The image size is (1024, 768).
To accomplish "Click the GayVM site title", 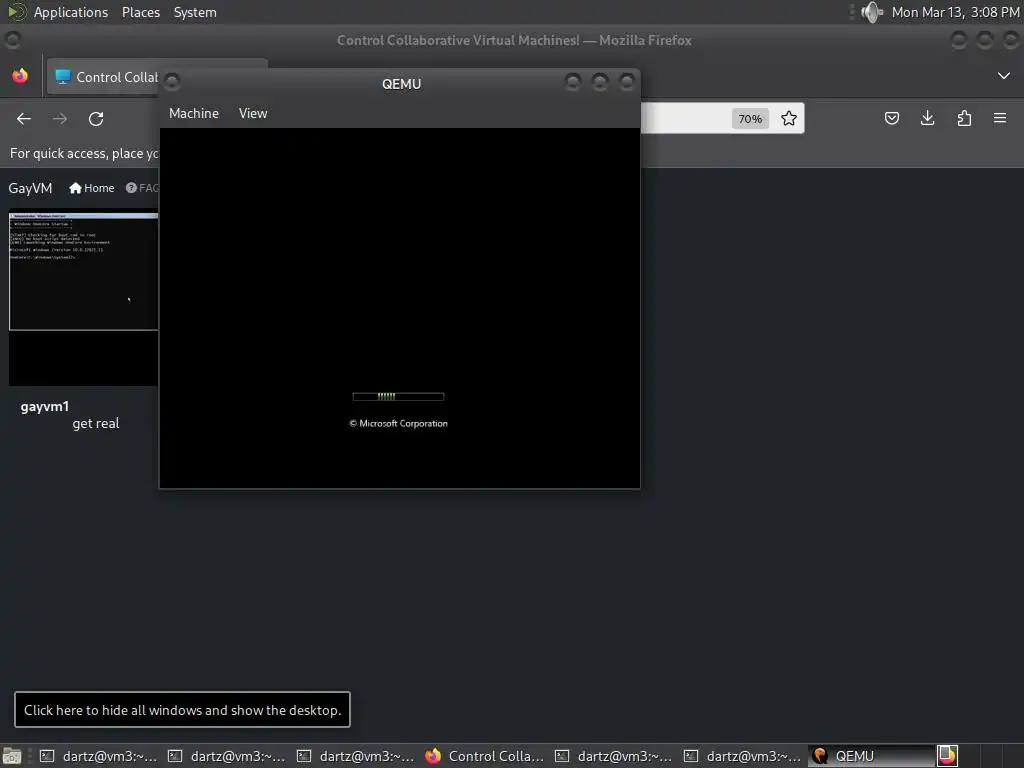I will coord(30,188).
